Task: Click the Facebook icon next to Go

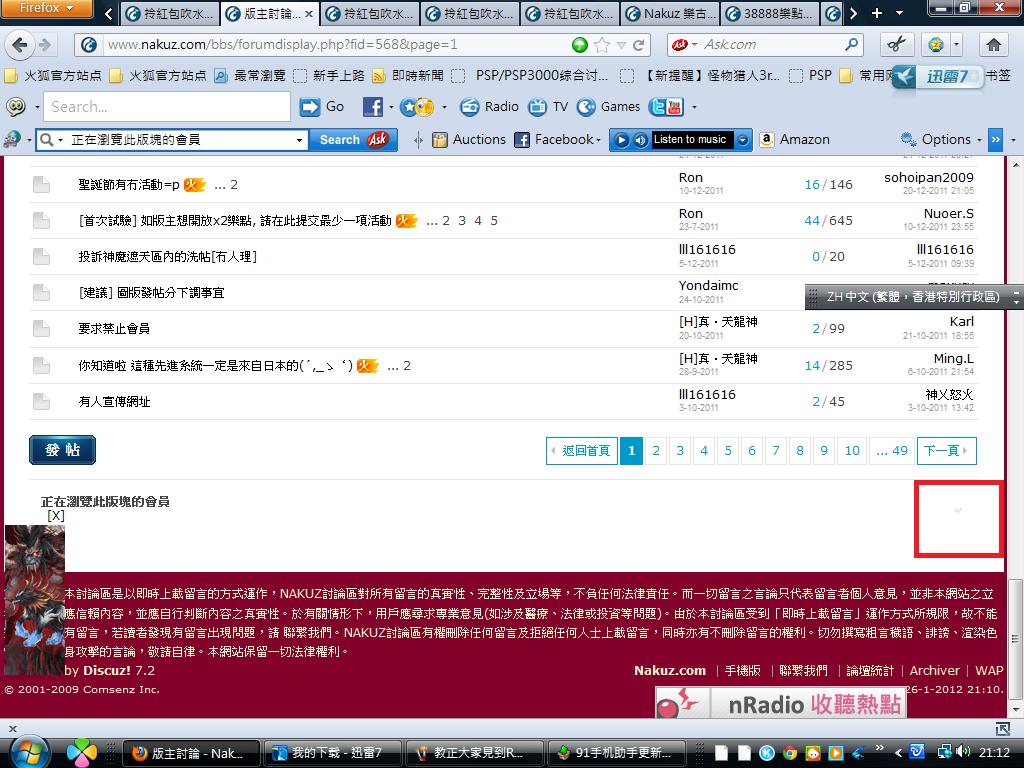Action: click(x=372, y=106)
